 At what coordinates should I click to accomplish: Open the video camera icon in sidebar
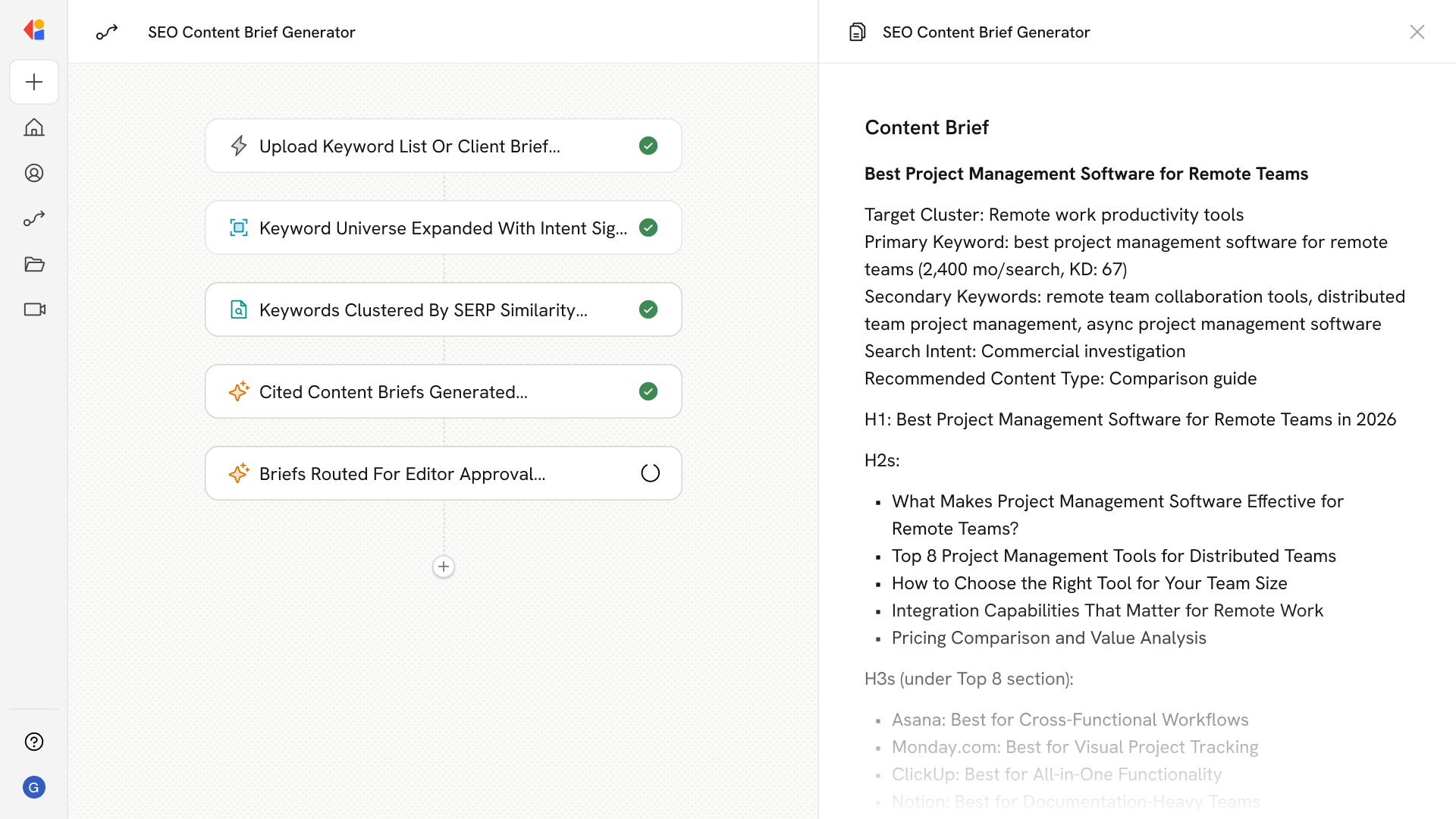(34, 309)
